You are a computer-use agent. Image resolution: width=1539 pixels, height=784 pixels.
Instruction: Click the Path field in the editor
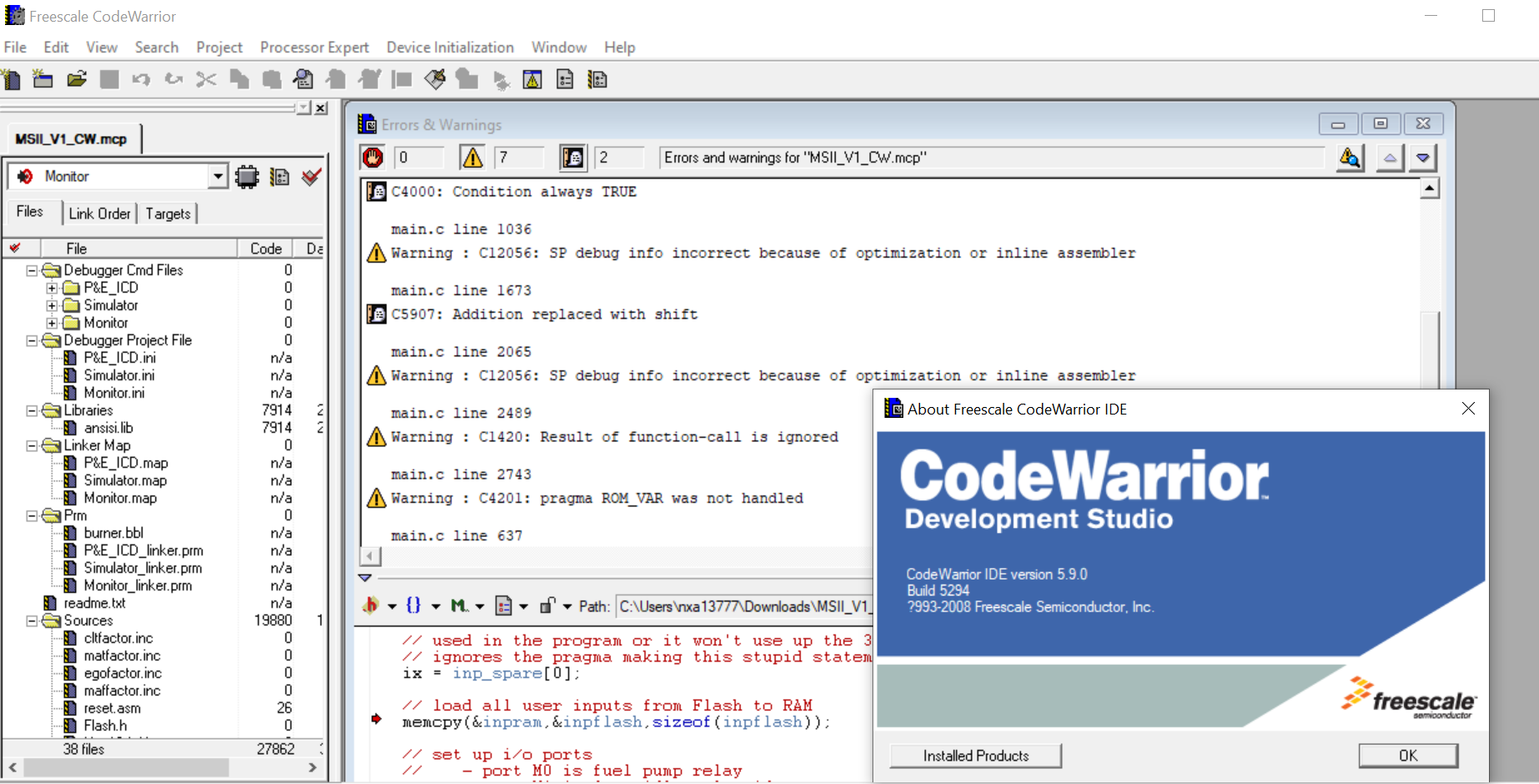(x=744, y=606)
